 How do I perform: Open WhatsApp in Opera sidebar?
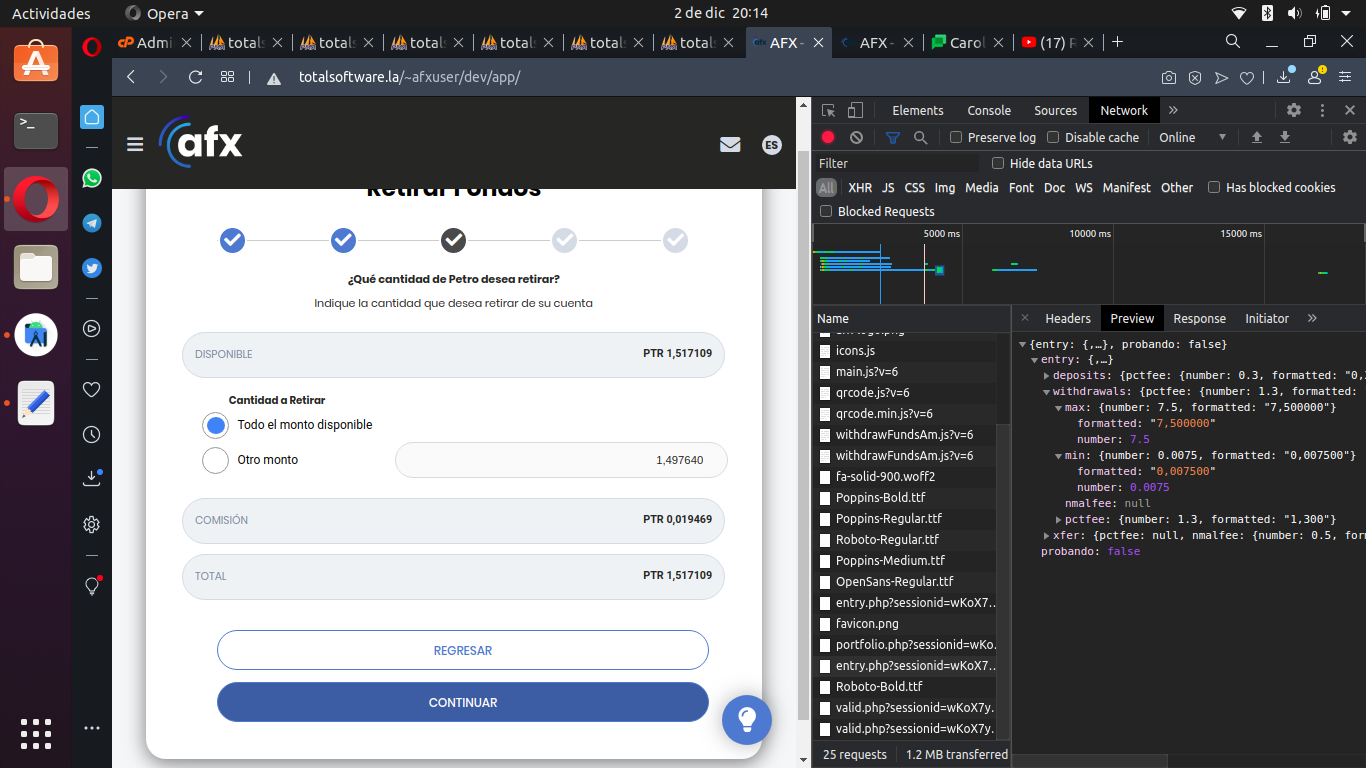92,178
